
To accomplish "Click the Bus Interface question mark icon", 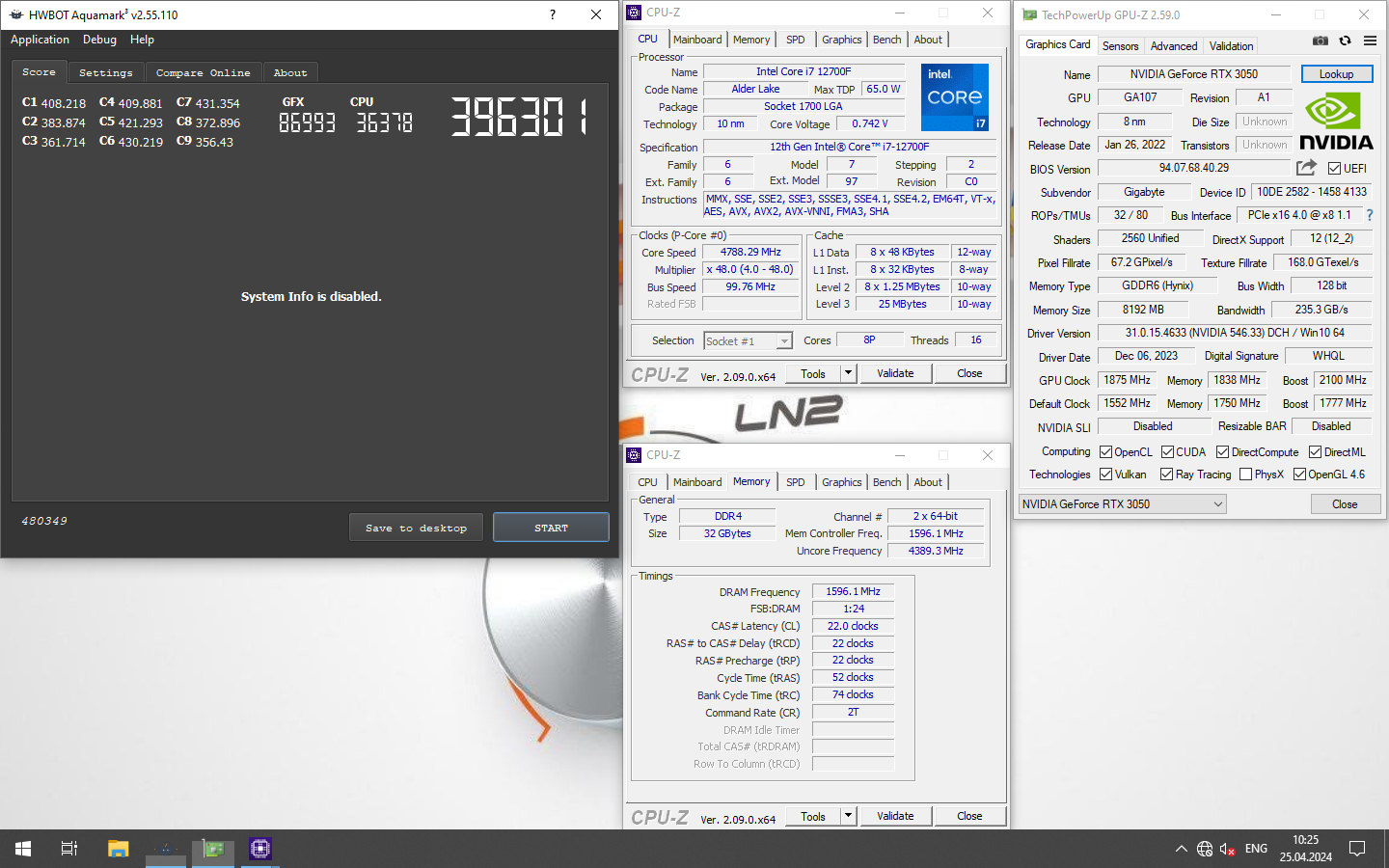I will tap(1369, 215).
